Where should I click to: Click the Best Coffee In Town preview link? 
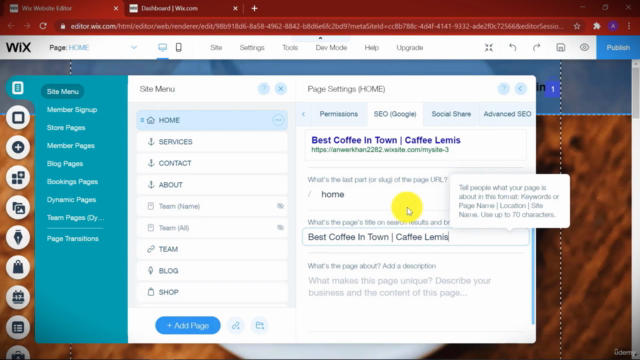(386, 140)
